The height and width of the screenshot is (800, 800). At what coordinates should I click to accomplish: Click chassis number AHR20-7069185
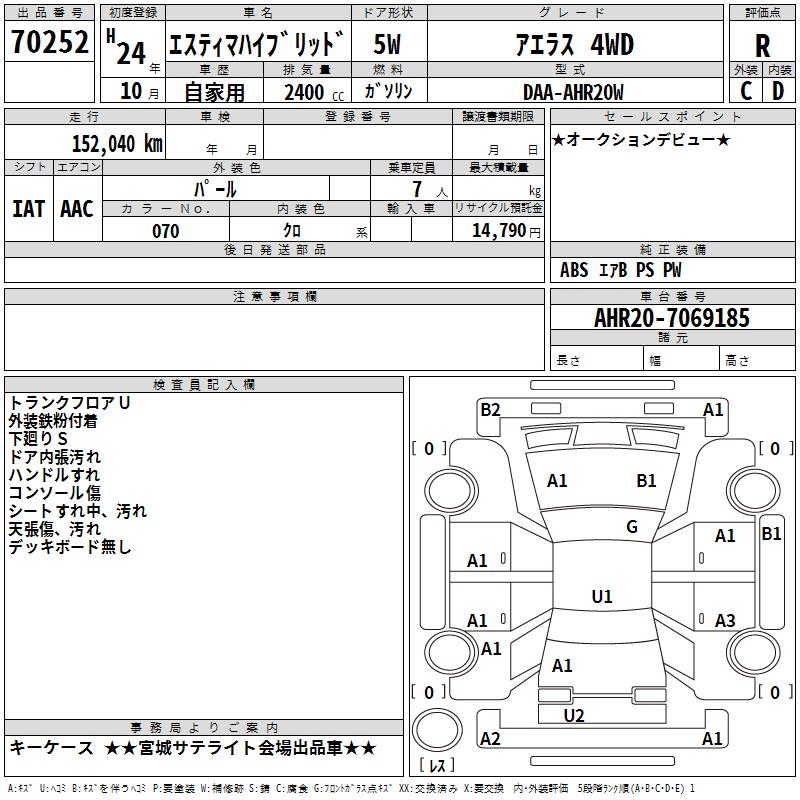pos(671,317)
